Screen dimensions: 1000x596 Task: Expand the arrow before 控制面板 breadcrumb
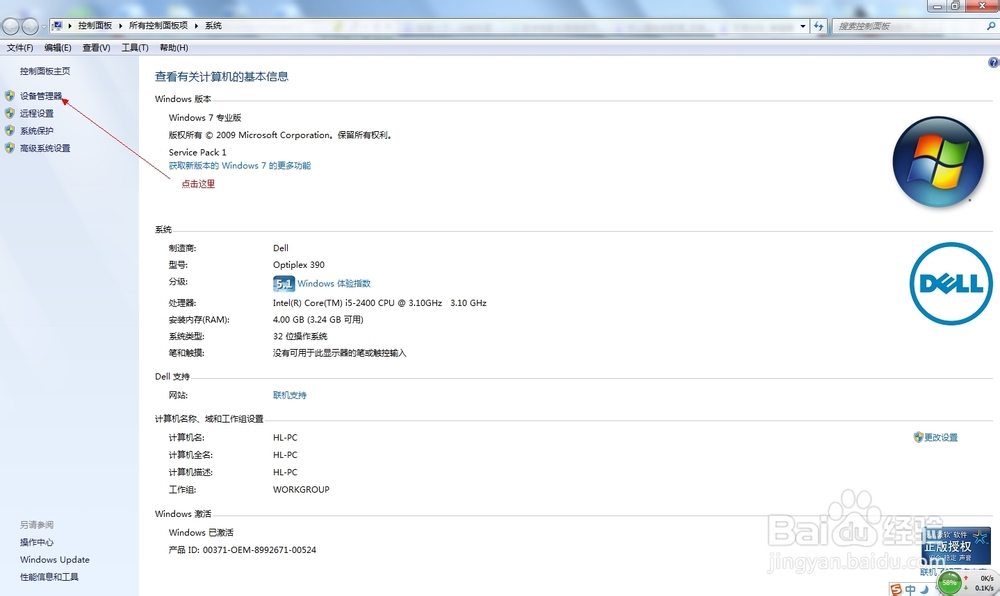(x=70, y=25)
